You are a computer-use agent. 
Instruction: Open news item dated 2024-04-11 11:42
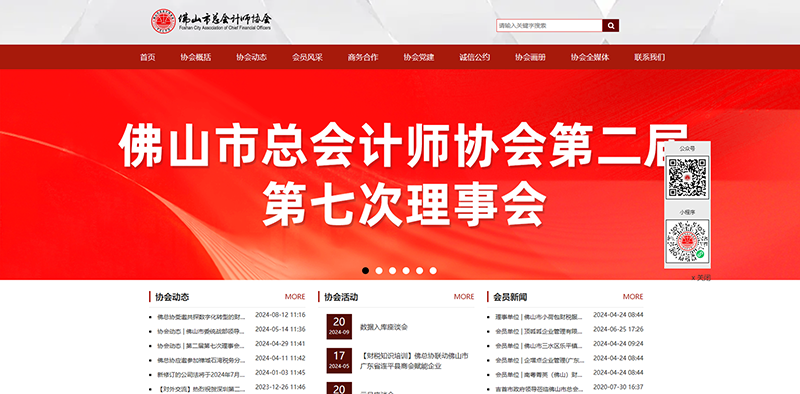tap(201, 360)
